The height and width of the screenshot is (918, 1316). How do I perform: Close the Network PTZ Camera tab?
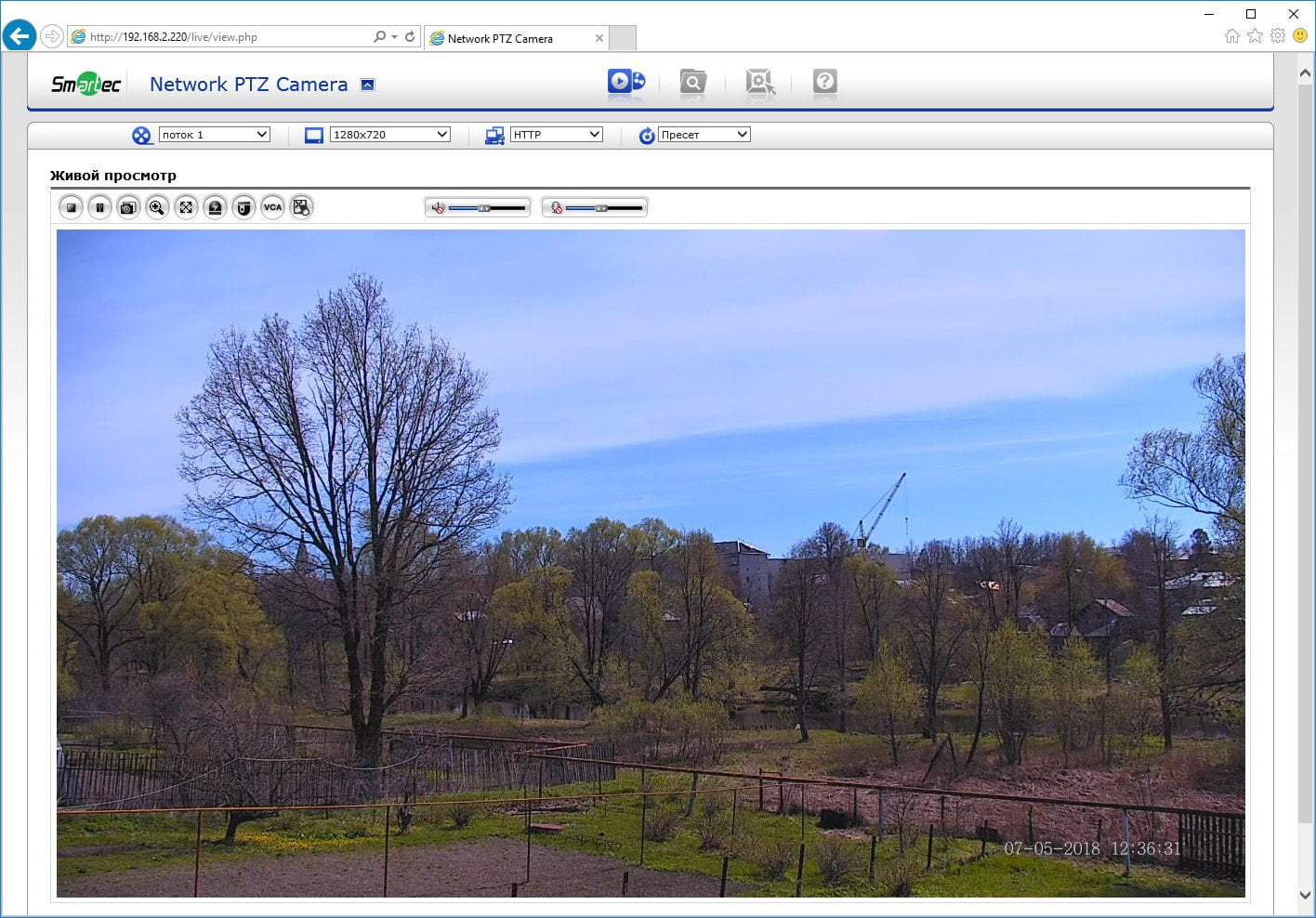[x=599, y=38]
